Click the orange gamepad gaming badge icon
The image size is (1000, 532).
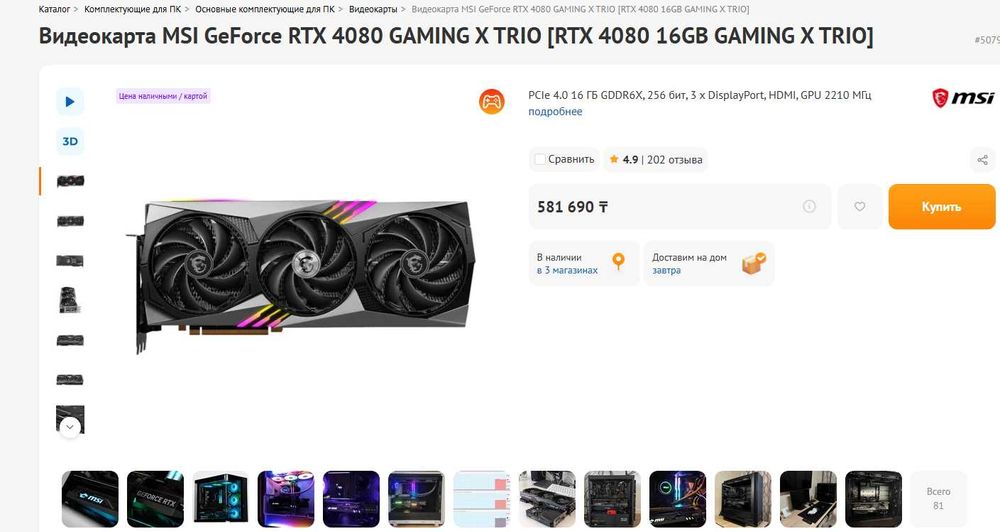click(x=492, y=101)
